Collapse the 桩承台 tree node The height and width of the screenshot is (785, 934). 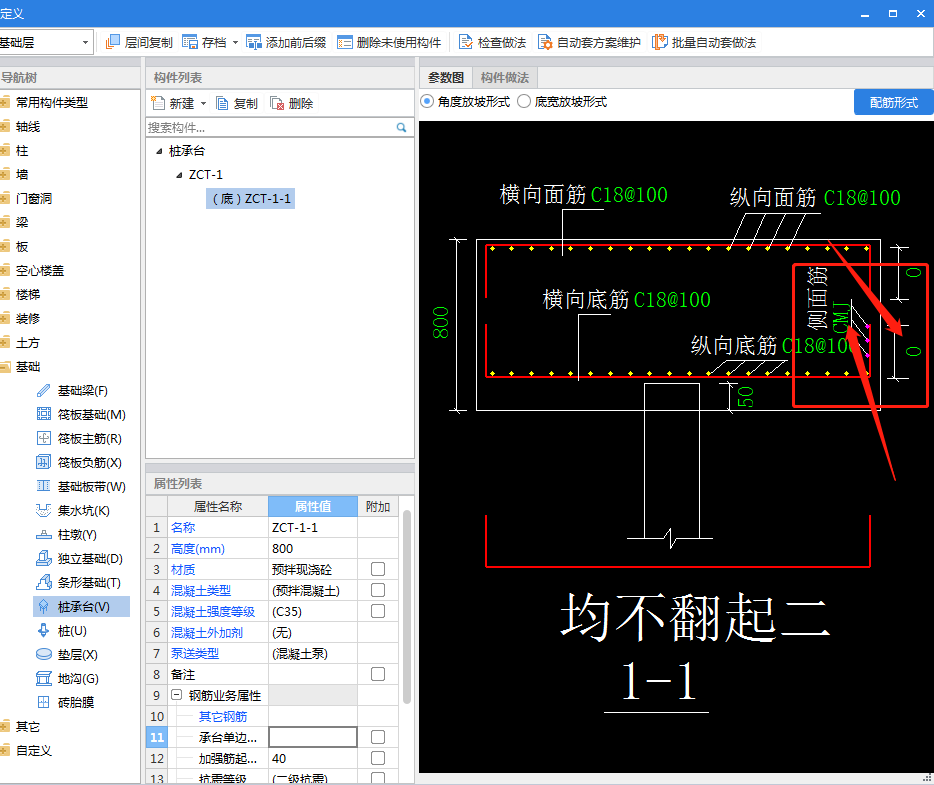pos(159,151)
